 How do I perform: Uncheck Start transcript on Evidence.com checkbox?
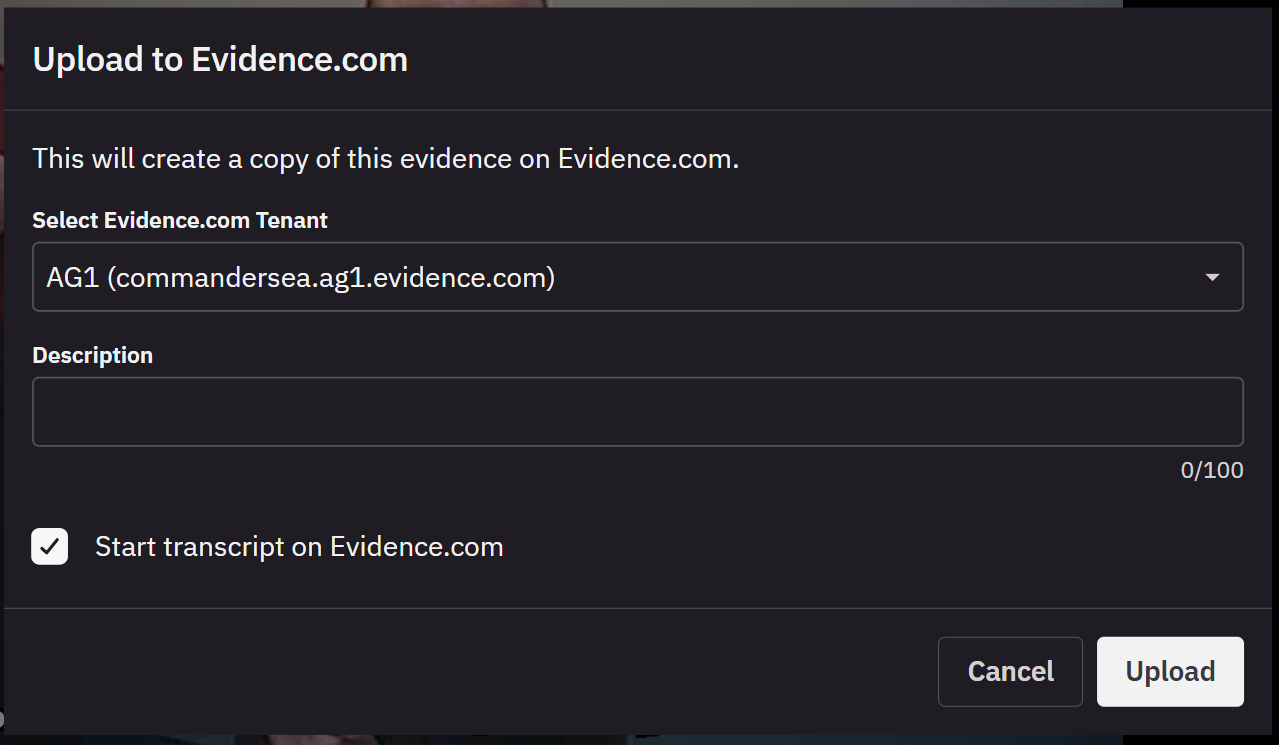pos(50,547)
